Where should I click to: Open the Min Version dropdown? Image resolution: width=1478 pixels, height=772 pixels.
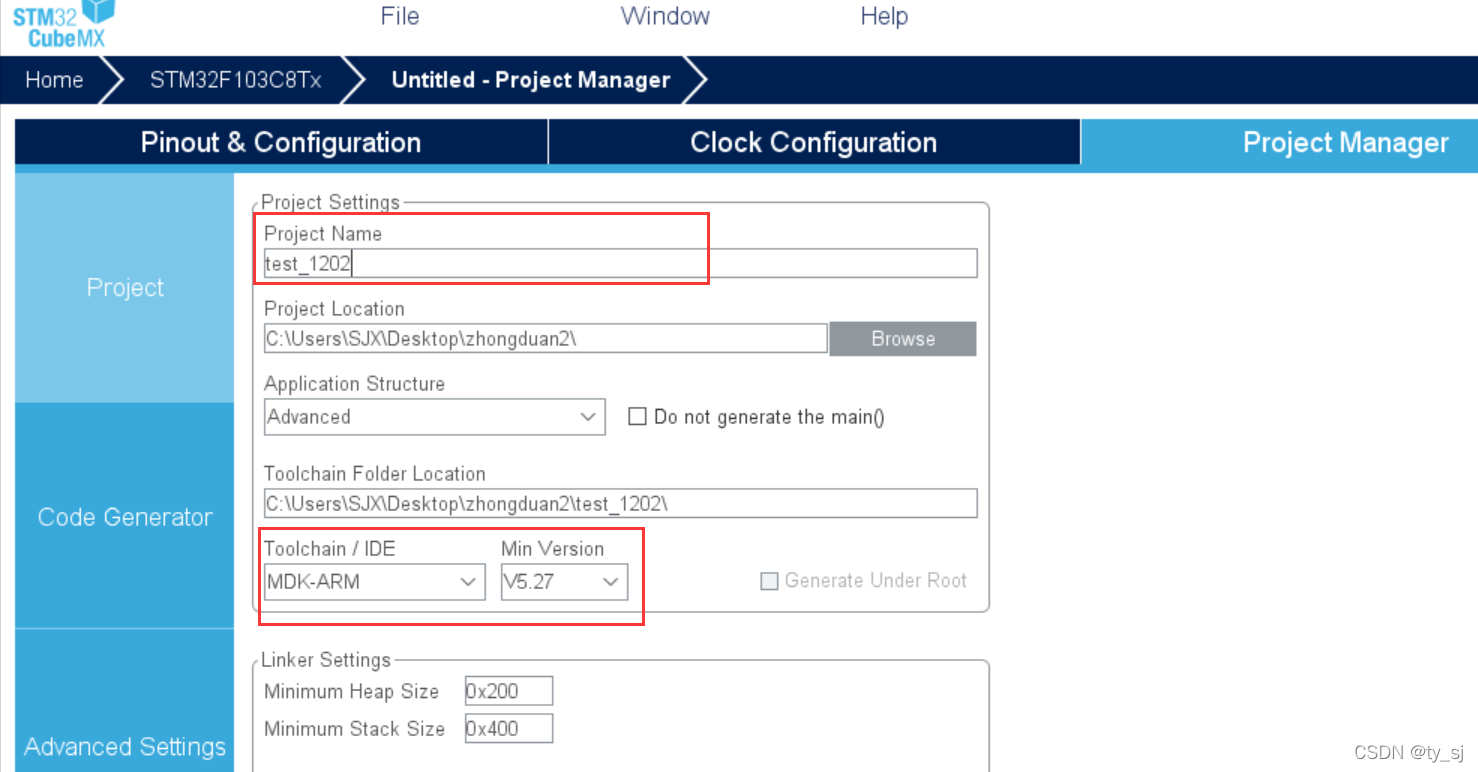tap(564, 581)
